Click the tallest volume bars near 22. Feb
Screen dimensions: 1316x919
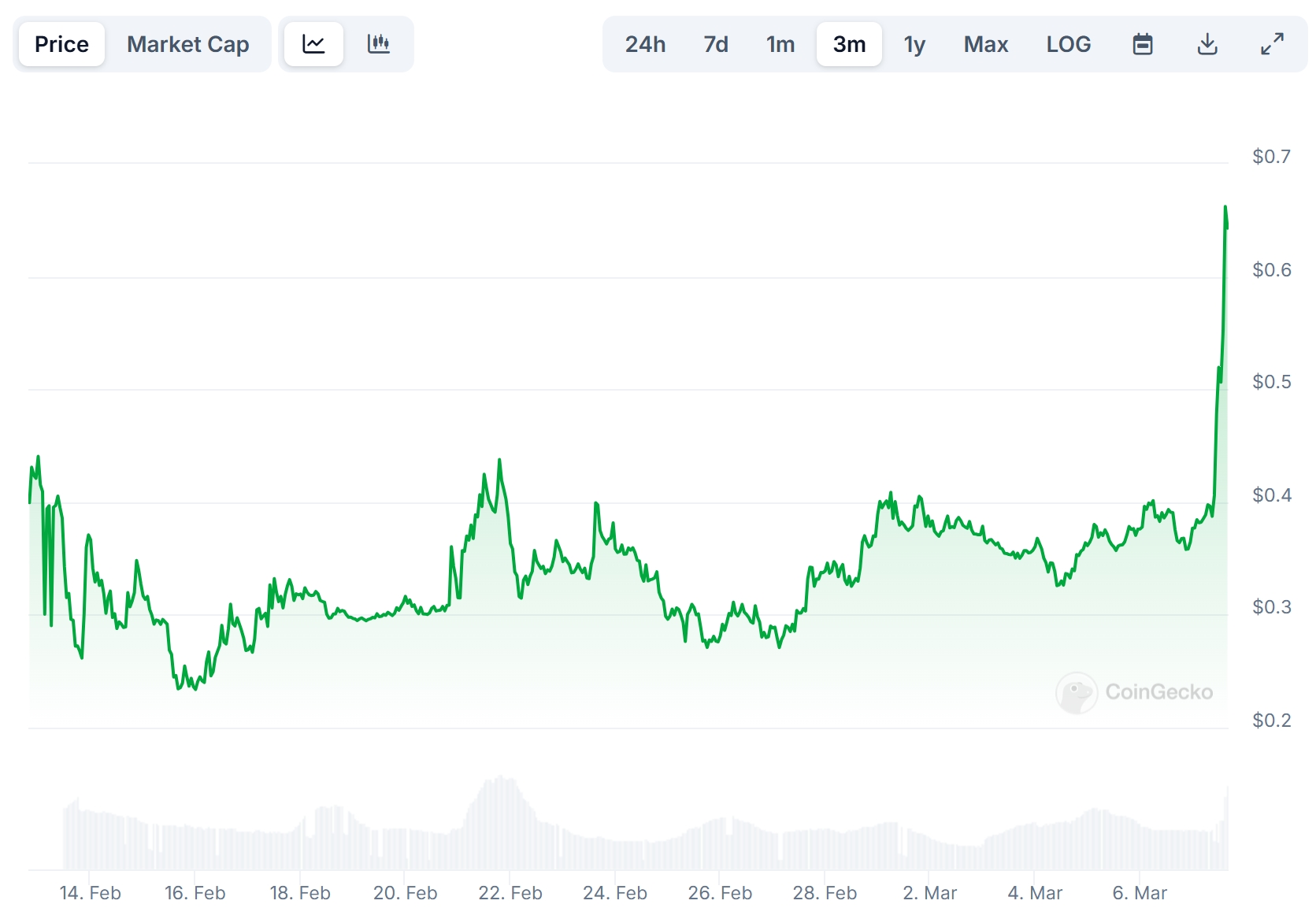click(x=501, y=819)
